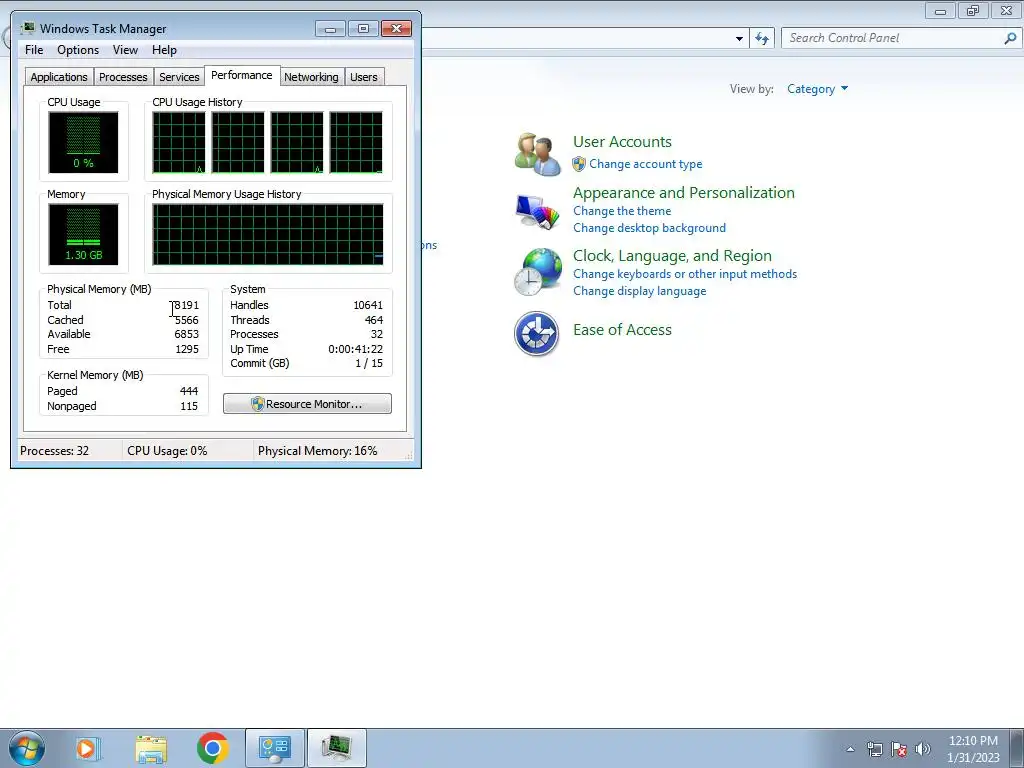1024x768 pixels.
Task: Launch Windows Media Player from taskbar
Action: (87, 748)
